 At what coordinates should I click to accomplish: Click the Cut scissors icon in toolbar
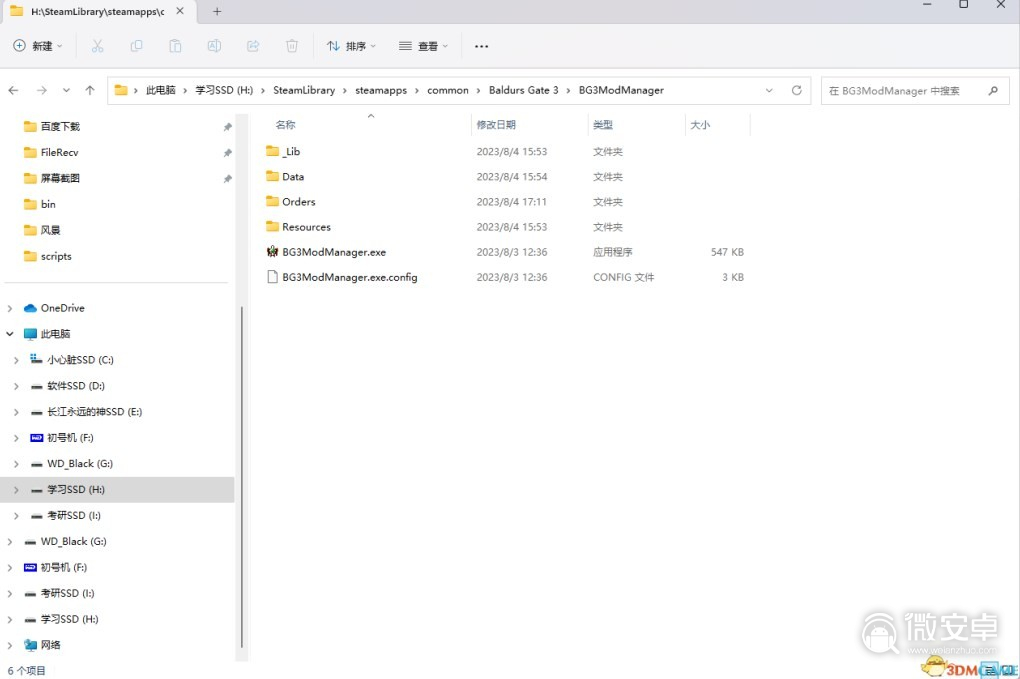(97, 46)
